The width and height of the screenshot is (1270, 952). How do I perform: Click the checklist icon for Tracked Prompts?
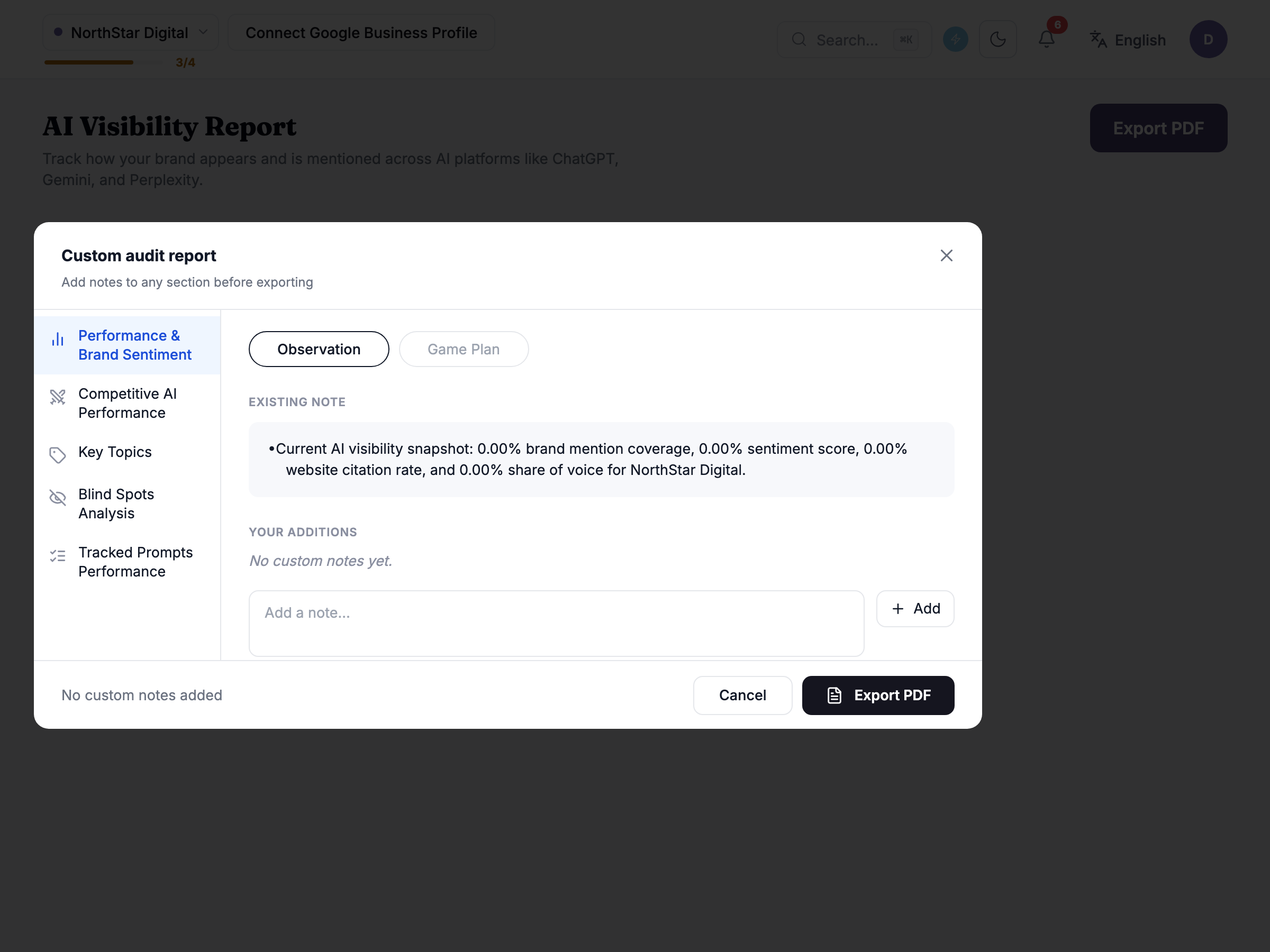pyautogui.click(x=57, y=555)
